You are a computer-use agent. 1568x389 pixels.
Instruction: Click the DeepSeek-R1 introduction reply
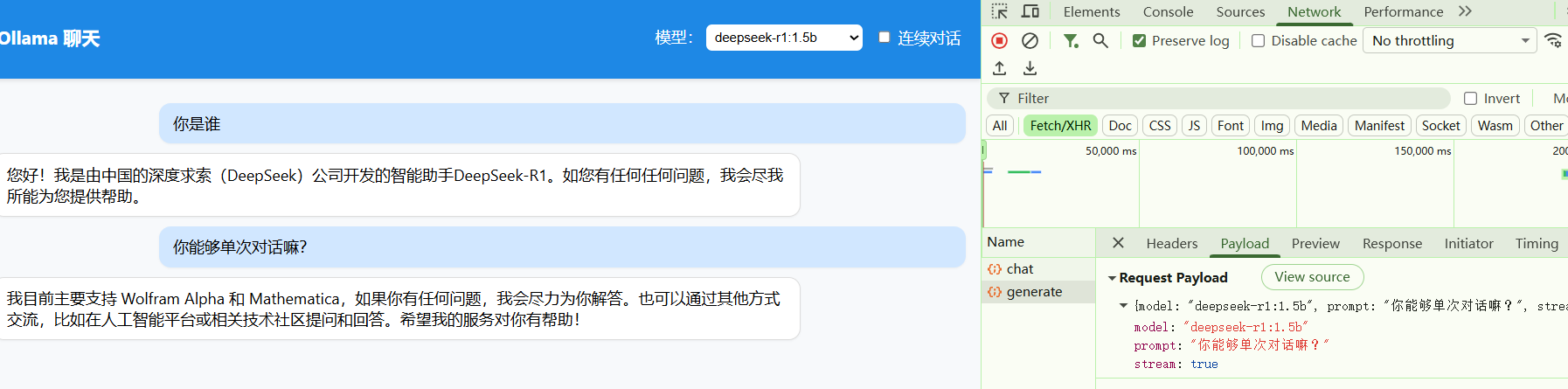pyautogui.click(x=398, y=185)
